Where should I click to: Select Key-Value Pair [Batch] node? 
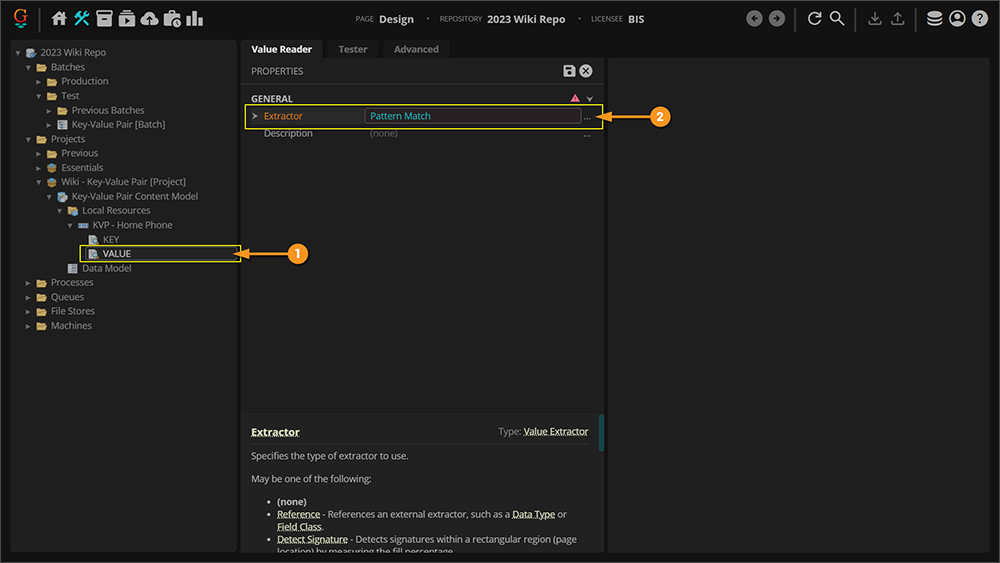click(118, 124)
